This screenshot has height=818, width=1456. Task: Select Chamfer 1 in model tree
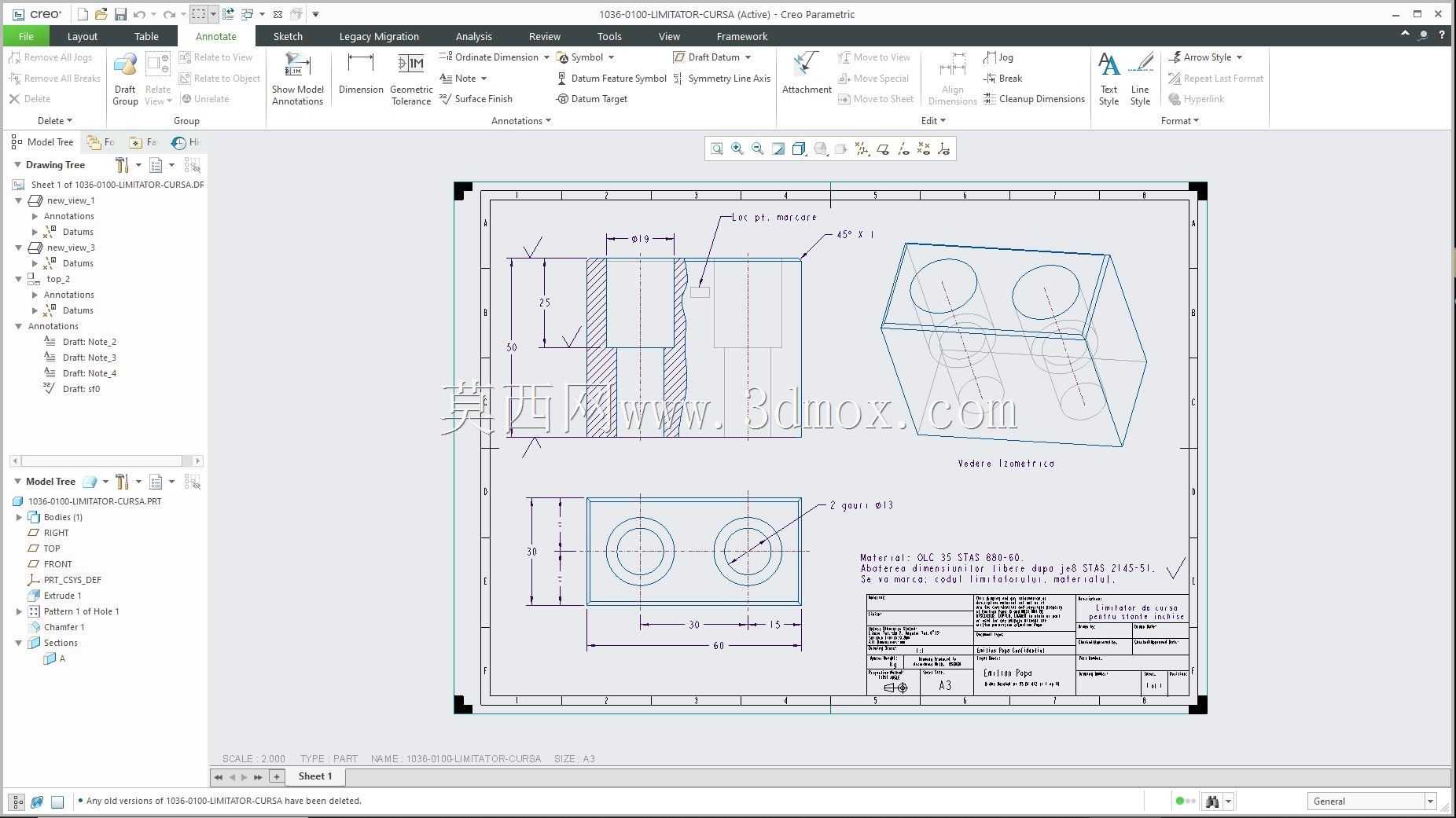pos(64,627)
